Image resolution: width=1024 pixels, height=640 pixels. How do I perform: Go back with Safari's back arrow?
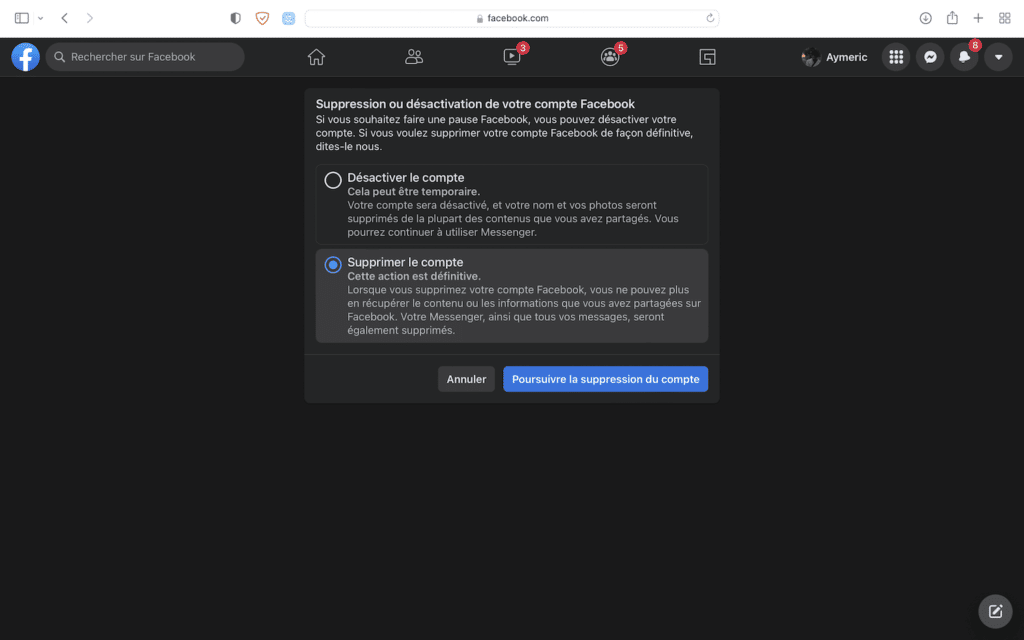coord(65,18)
